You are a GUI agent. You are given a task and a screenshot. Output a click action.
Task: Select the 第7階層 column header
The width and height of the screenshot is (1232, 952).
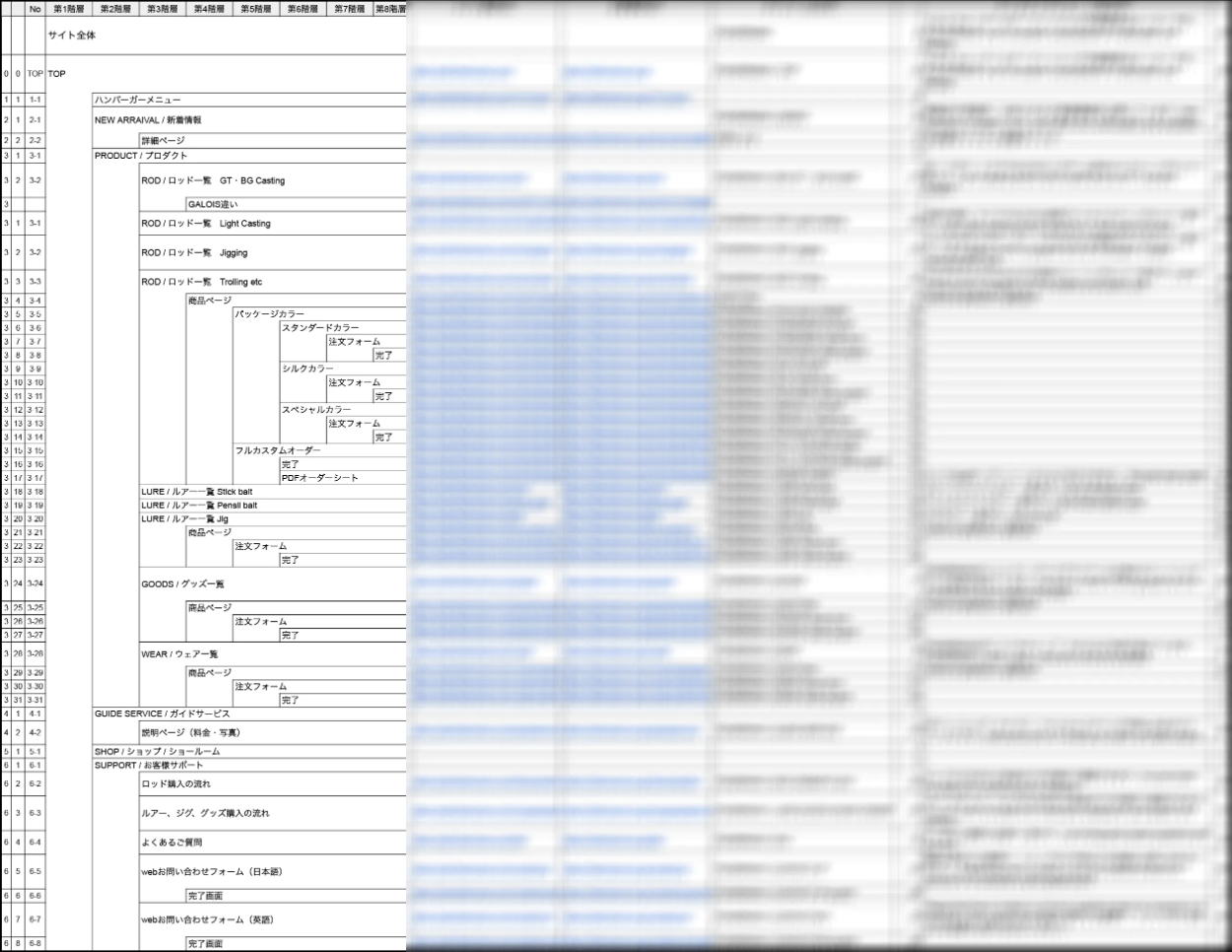click(x=349, y=9)
